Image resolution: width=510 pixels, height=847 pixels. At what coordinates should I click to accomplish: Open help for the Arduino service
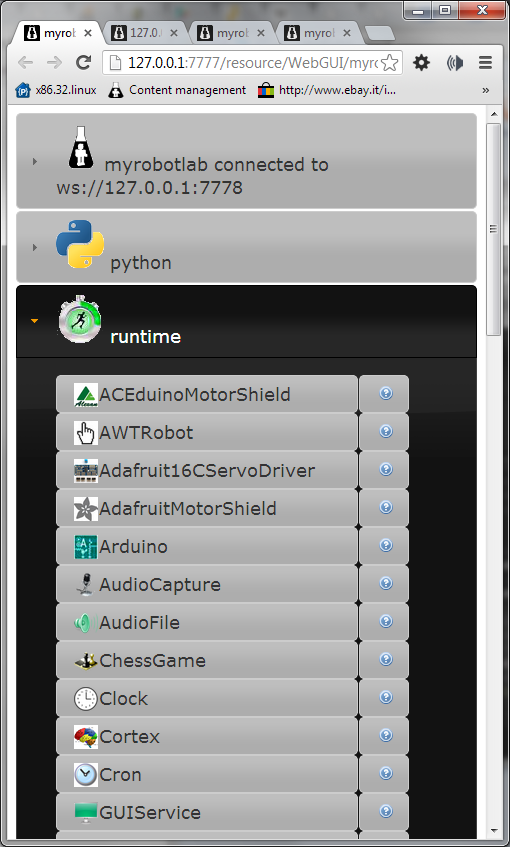click(x=385, y=546)
